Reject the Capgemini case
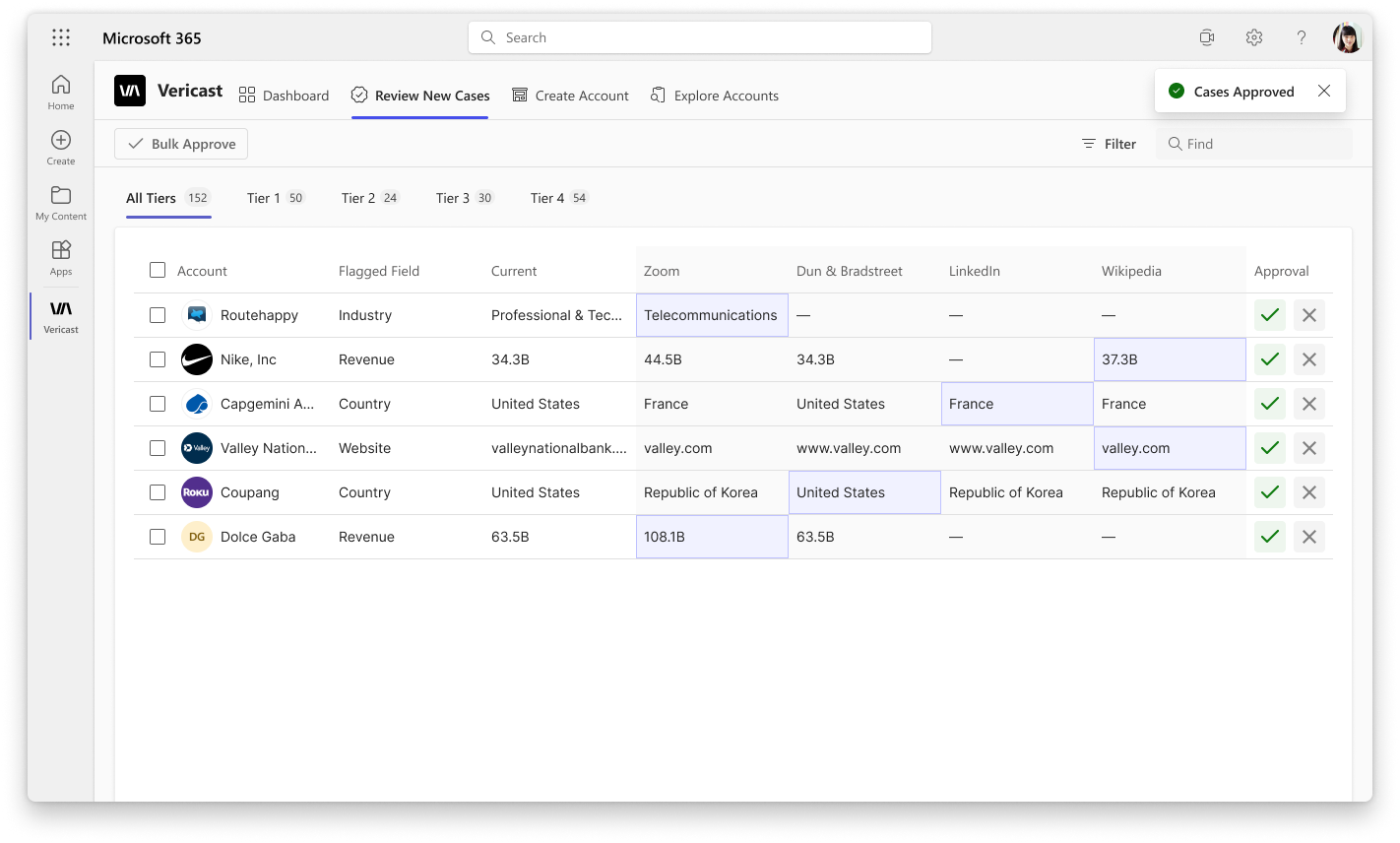Screen dimensions: 1400x843 1309,404
